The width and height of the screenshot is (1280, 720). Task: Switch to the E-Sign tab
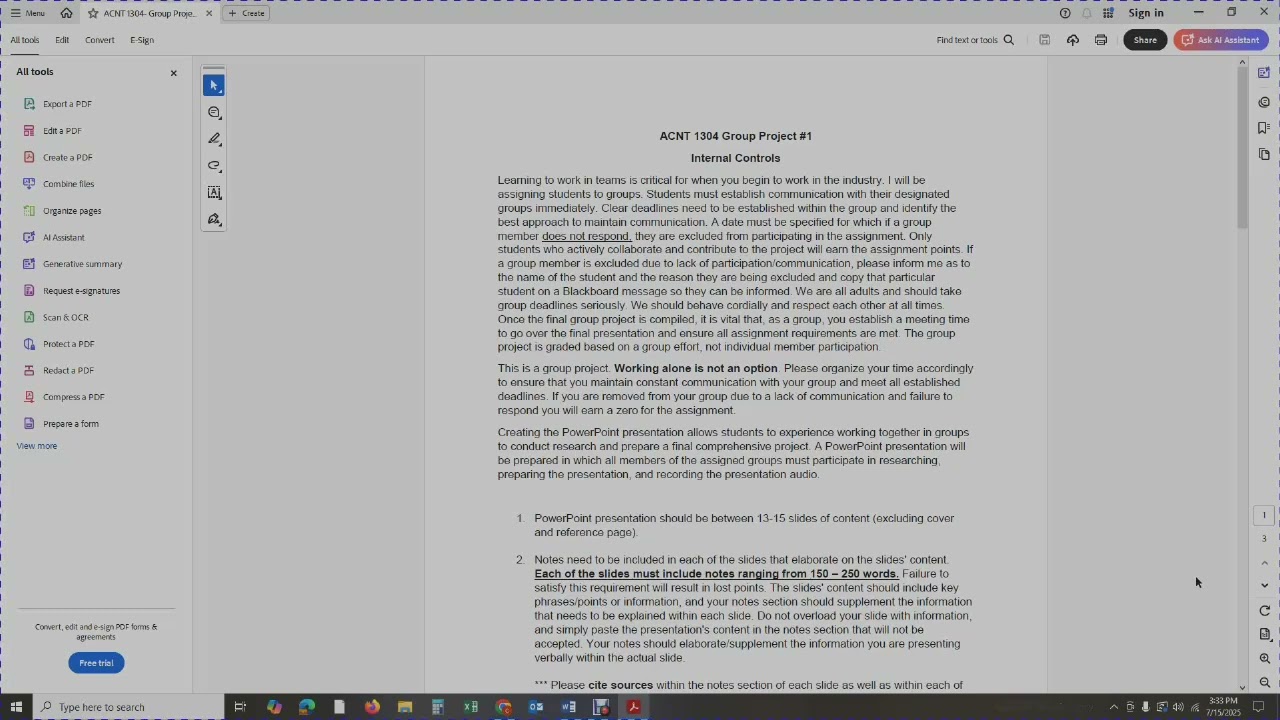[x=142, y=40]
